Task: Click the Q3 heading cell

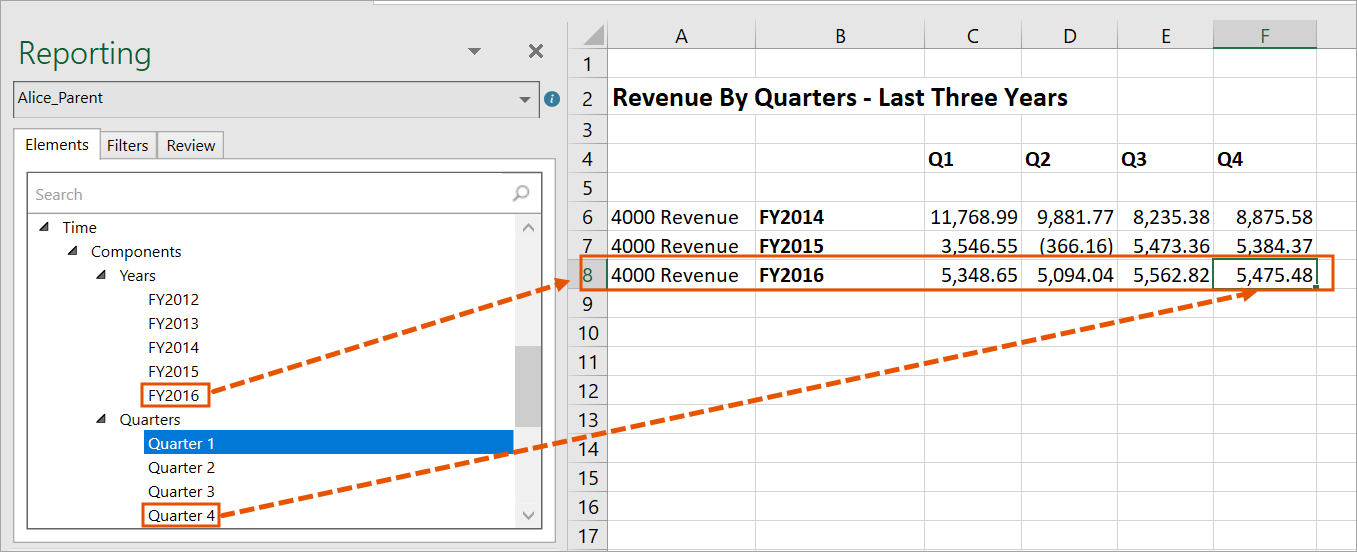Action: (x=1165, y=159)
